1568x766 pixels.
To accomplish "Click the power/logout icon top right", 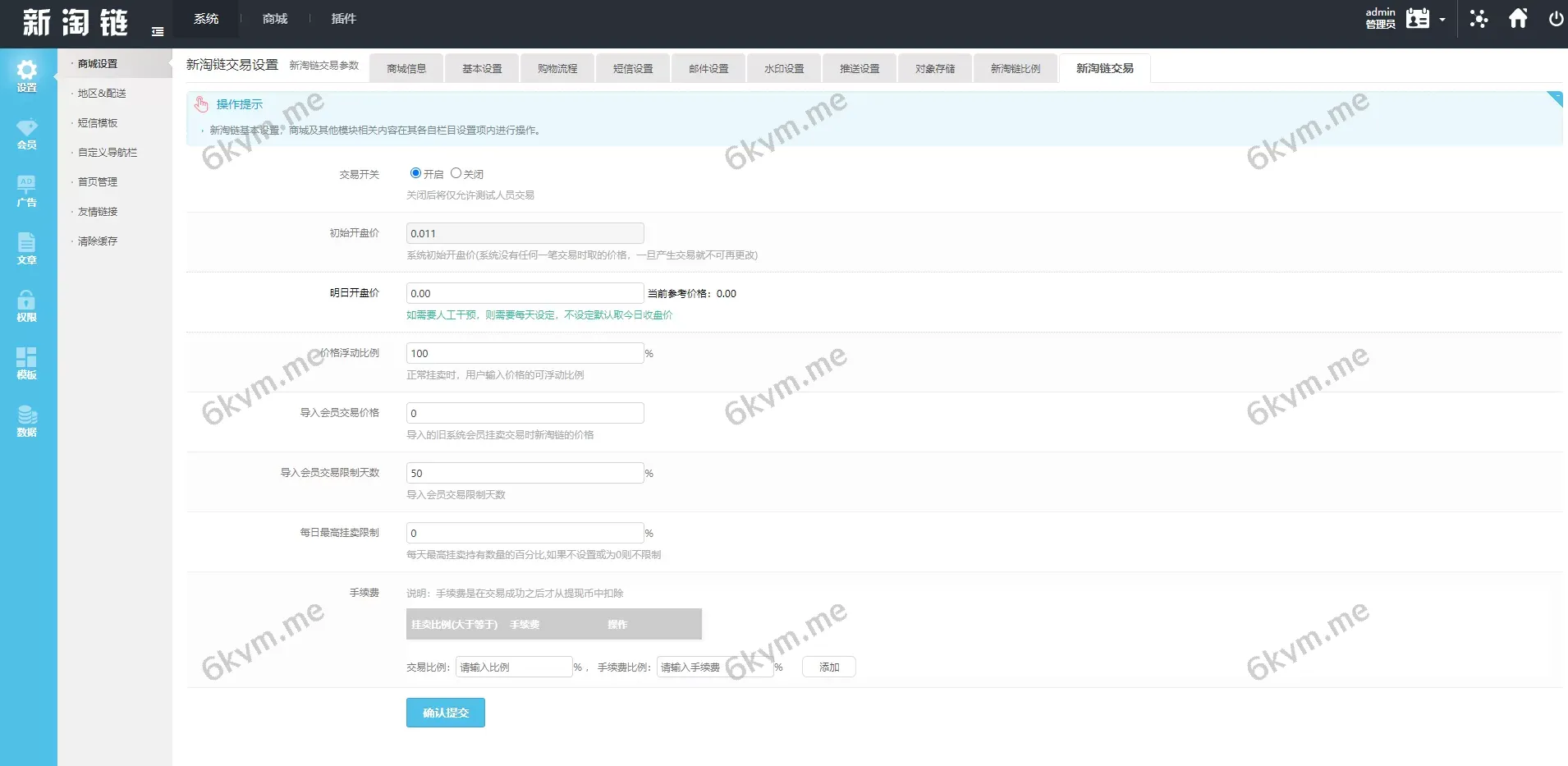I will click(x=1556, y=18).
